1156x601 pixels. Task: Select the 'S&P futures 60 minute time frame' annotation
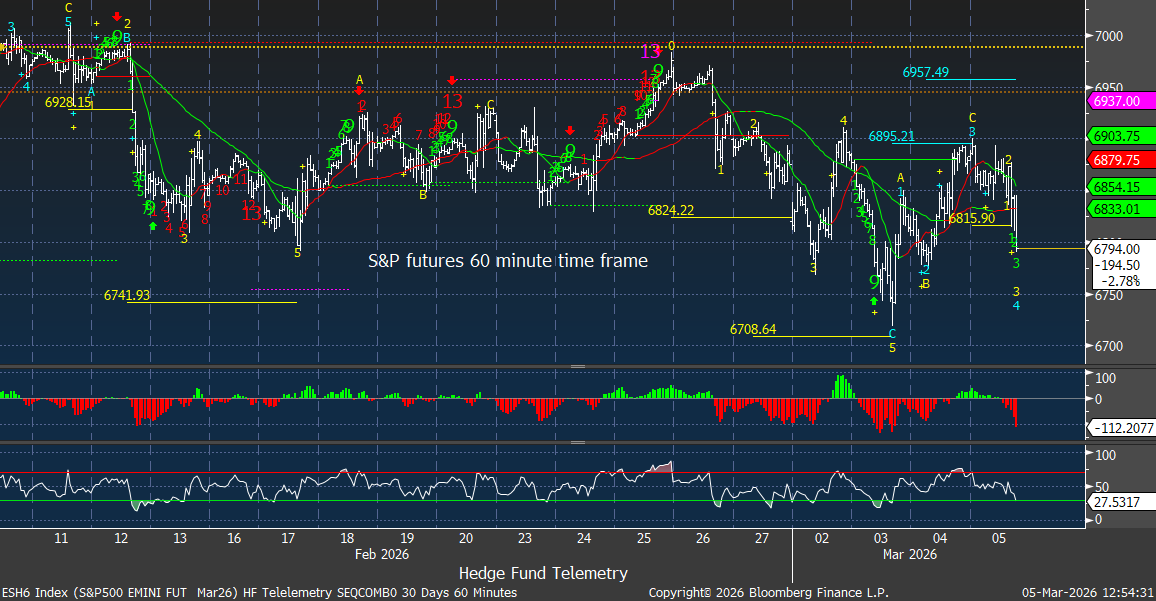[507, 261]
